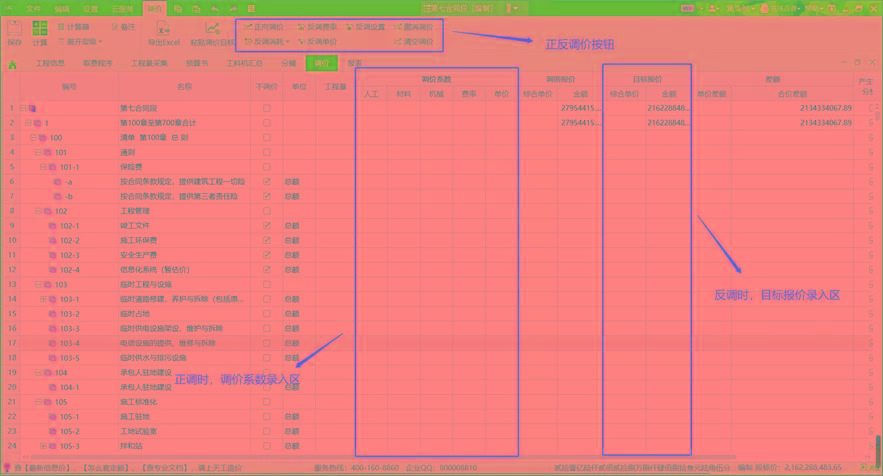This screenshot has height=476, width=883.
Task: Open the 文件 menu
Action: click(33, 8)
